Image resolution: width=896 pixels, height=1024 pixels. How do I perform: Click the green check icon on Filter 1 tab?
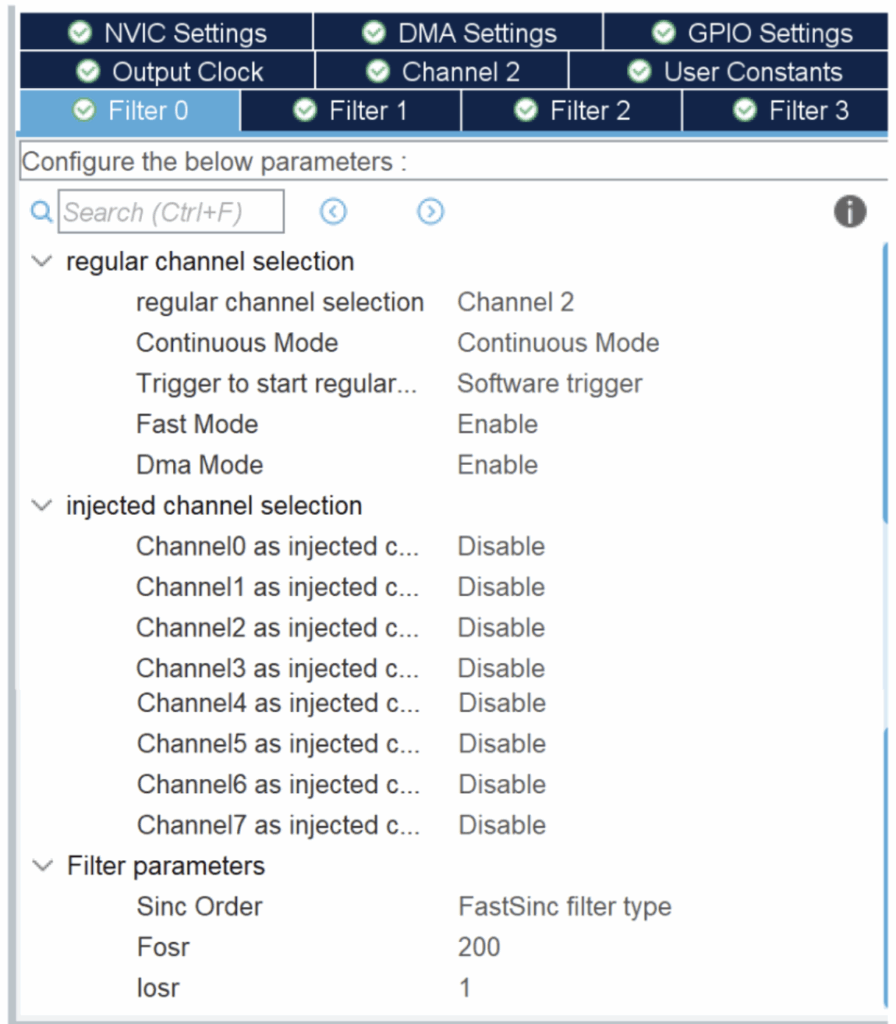305,110
